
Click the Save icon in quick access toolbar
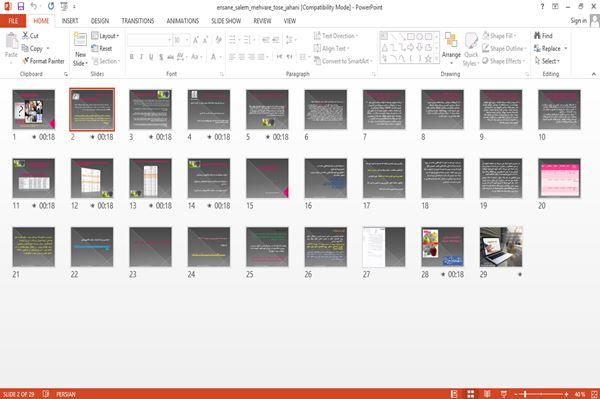click(x=21, y=7)
